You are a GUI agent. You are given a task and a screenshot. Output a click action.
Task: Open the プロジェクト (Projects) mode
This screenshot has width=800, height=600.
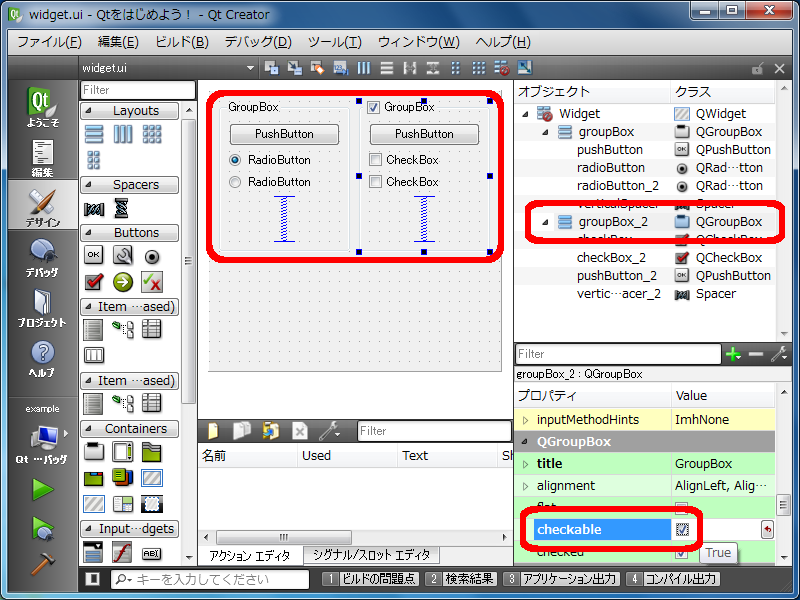[41, 307]
